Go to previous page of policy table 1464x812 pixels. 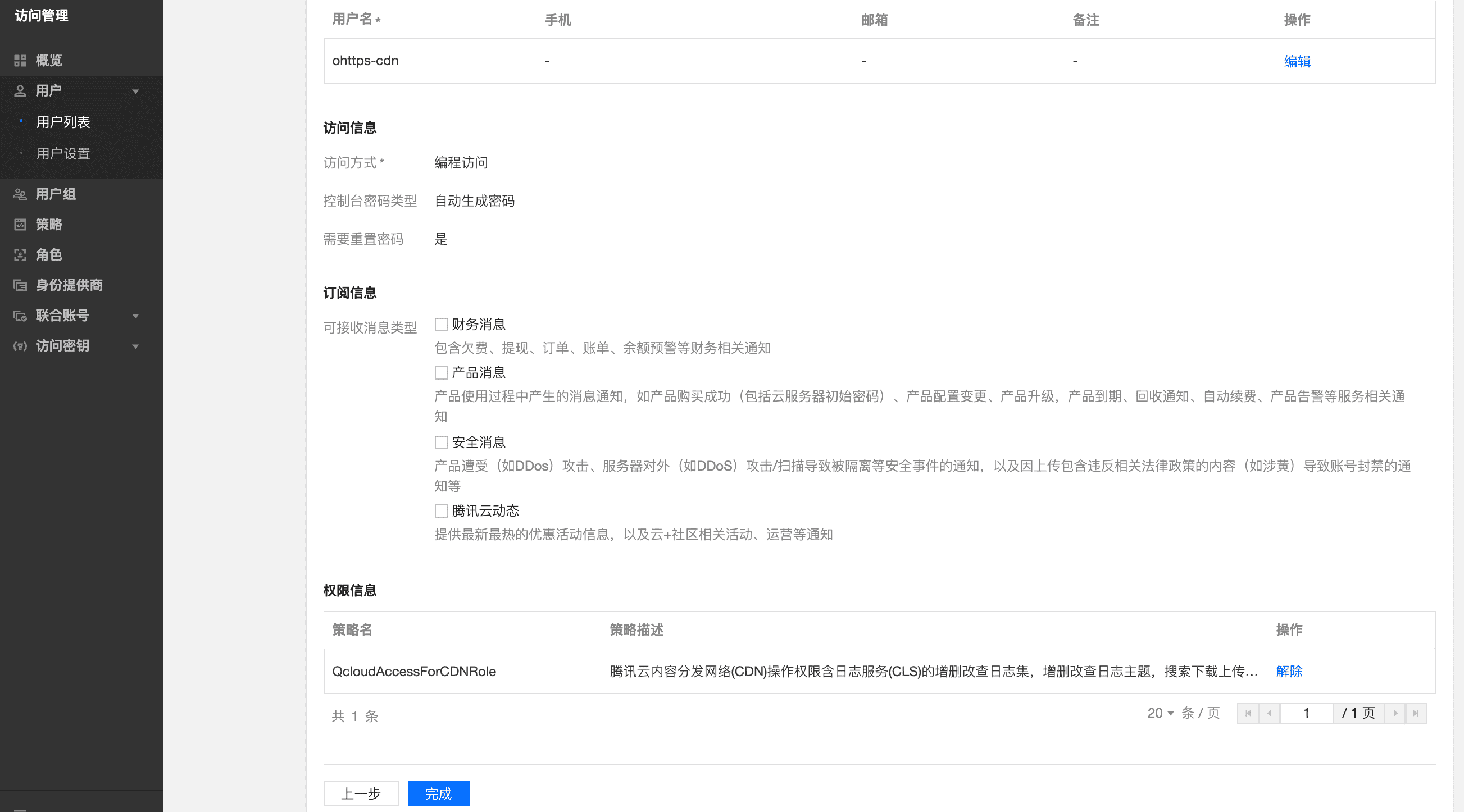(x=1269, y=713)
